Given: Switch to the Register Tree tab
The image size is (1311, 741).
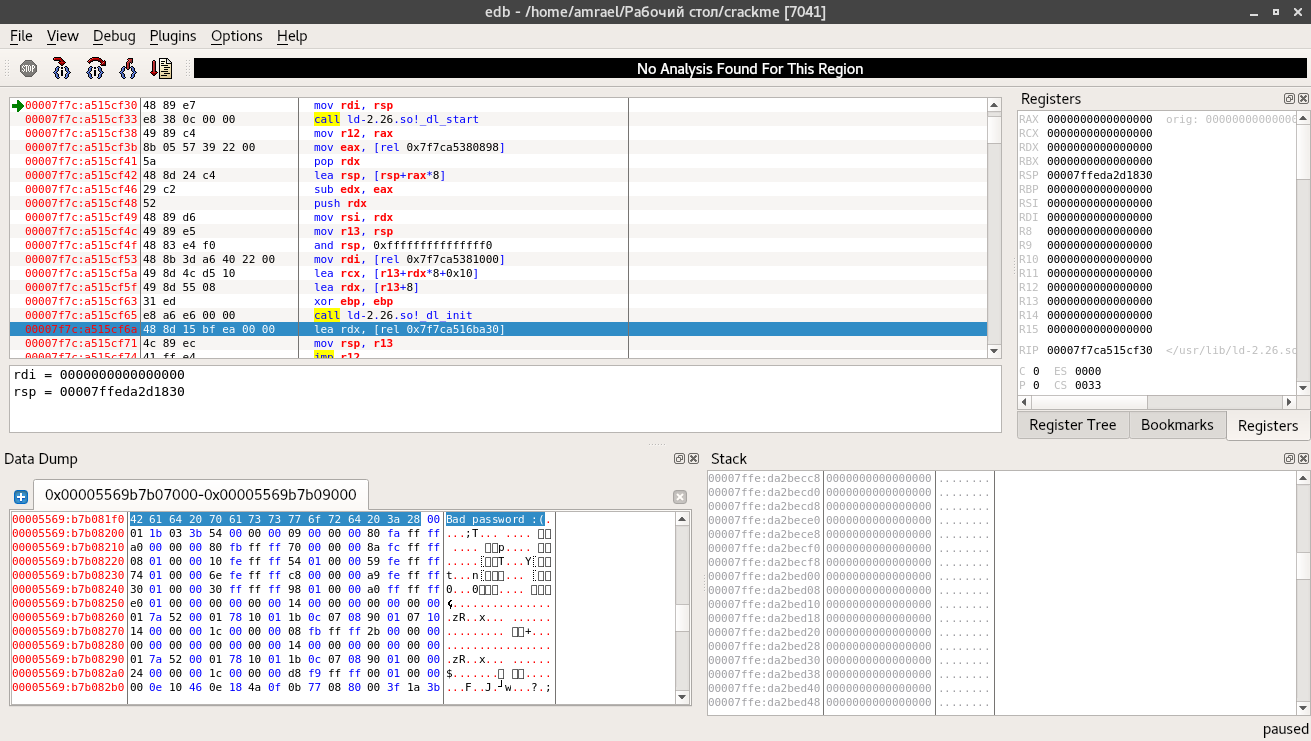Looking at the screenshot, I should tap(1072, 425).
